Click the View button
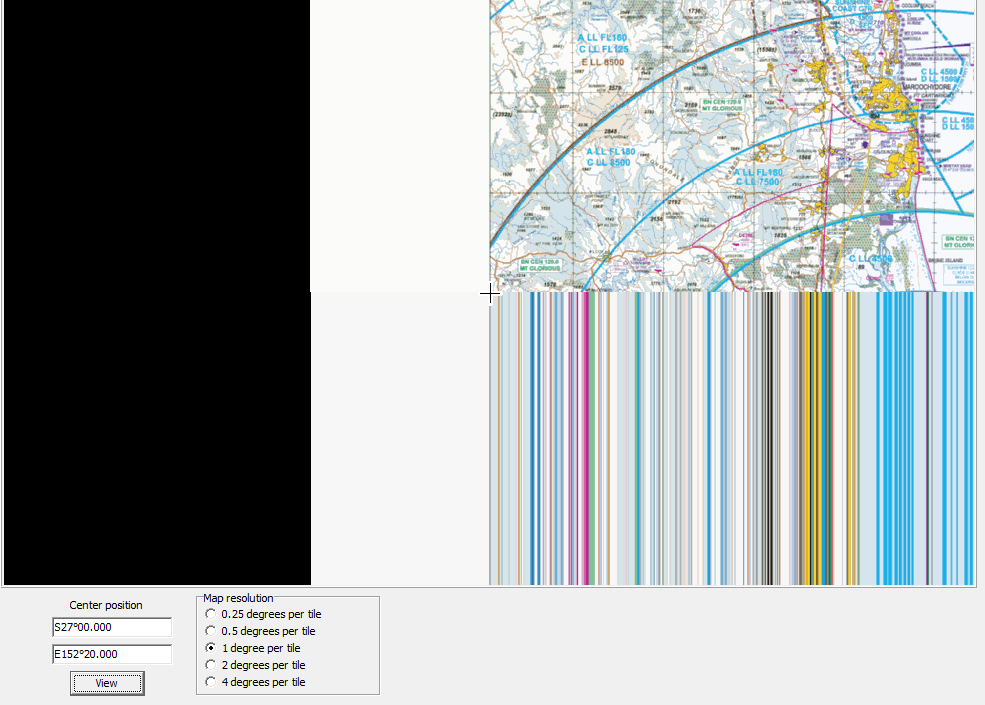The width and height of the screenshot is (985, 705). point(107,683)
